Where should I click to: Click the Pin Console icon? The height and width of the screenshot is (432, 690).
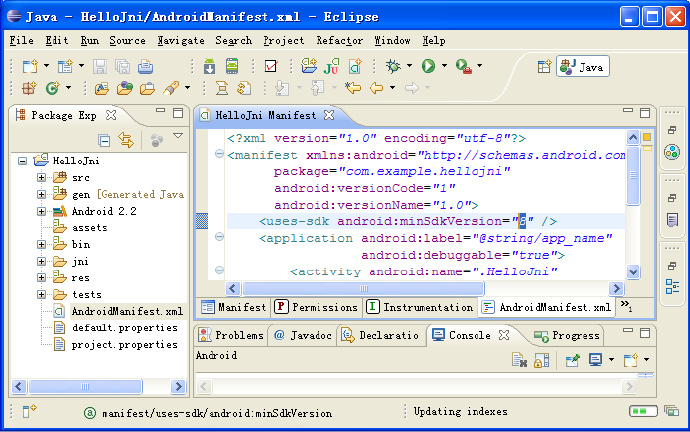point(573,360)
